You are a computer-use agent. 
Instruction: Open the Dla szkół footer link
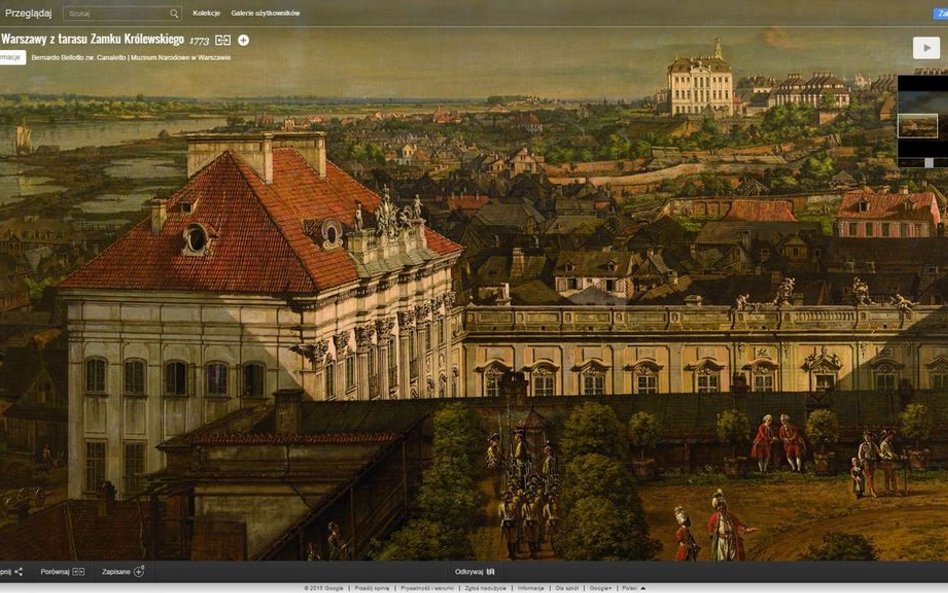pyautogui.click(x=567, y=588)
